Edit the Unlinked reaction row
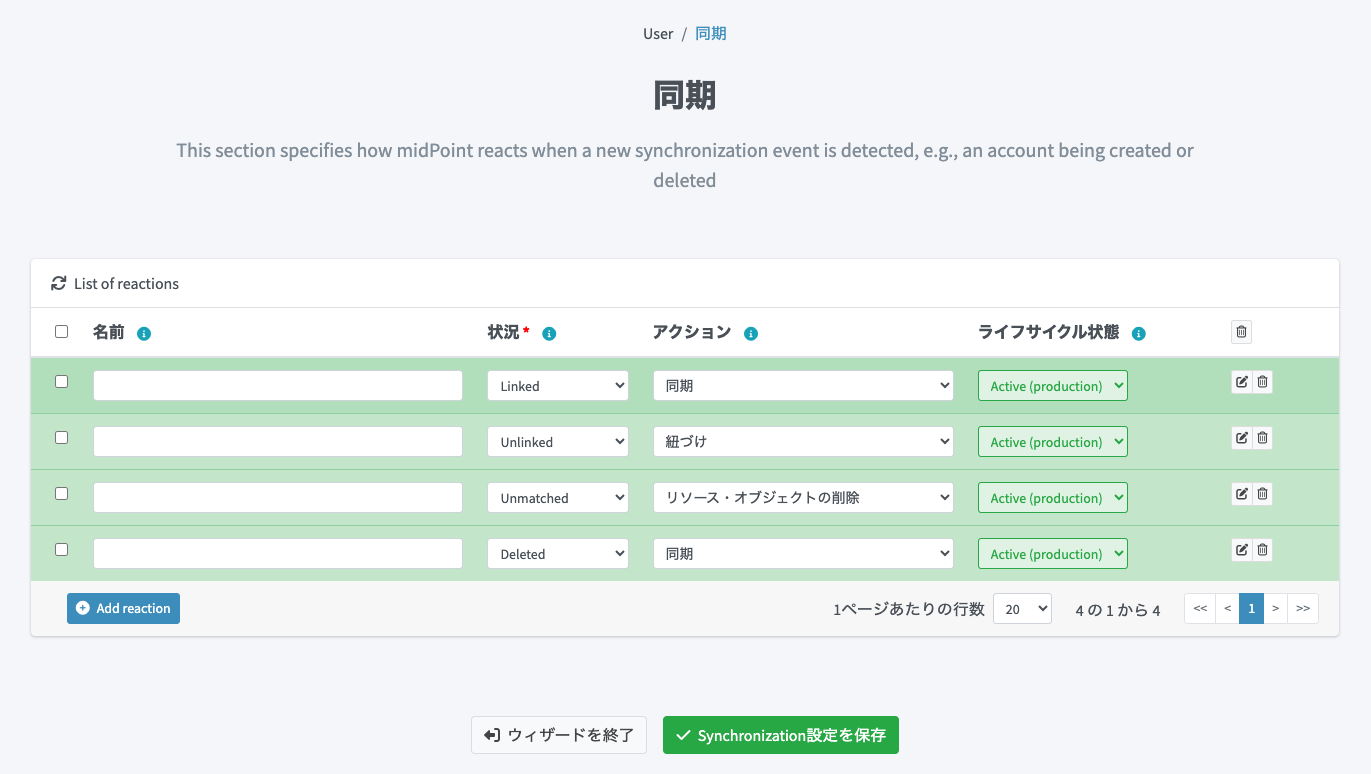The height and width of the screenshot is (774, 1371). [x=1241, y=438]
